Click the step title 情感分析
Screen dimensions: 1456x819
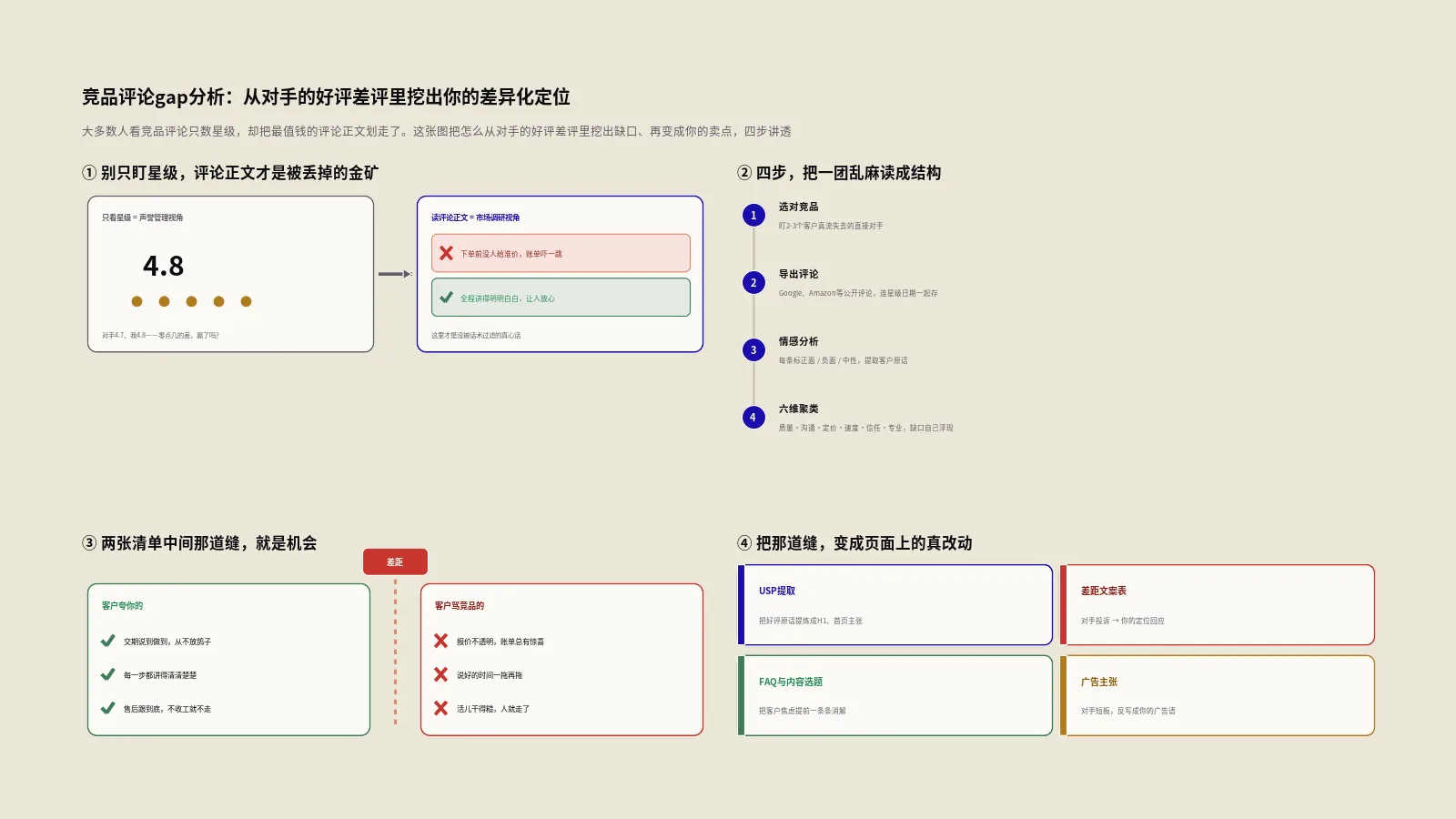798,341
